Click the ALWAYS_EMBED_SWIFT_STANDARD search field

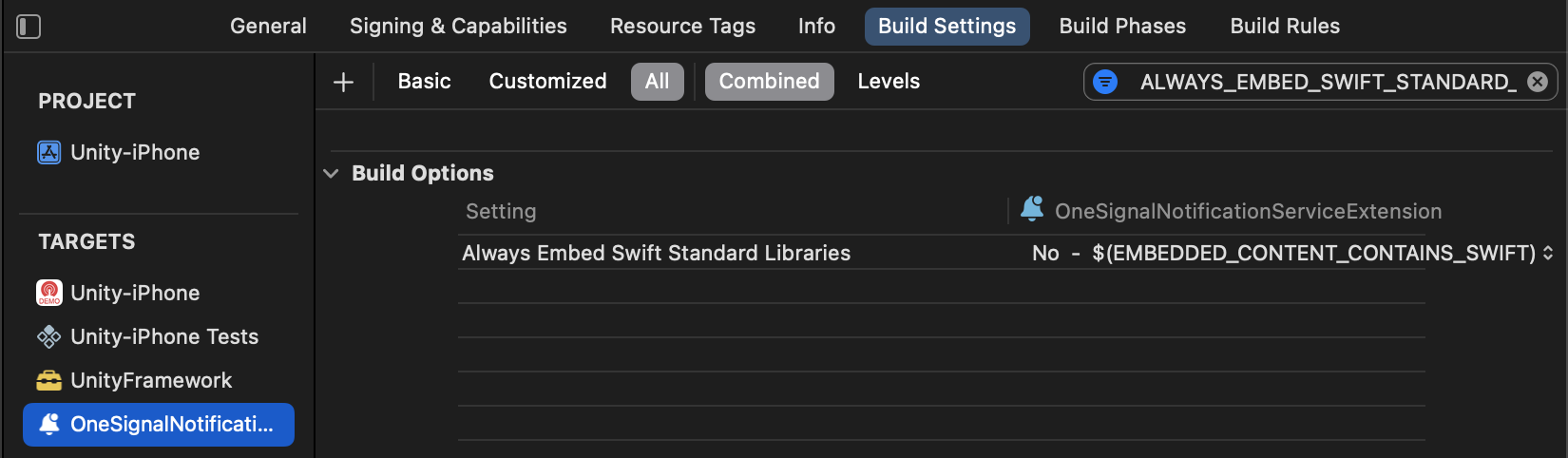[x=1320, y=82]
